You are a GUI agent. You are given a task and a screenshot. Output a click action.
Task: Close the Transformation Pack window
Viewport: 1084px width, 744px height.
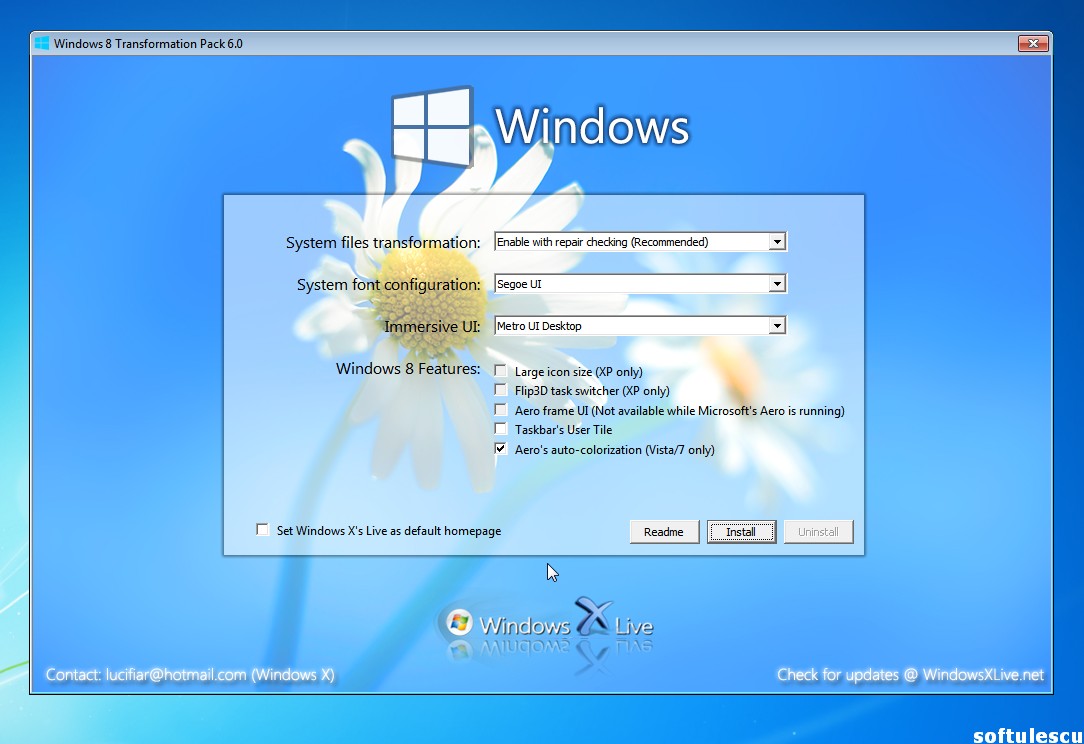(x=1033, y=44)
